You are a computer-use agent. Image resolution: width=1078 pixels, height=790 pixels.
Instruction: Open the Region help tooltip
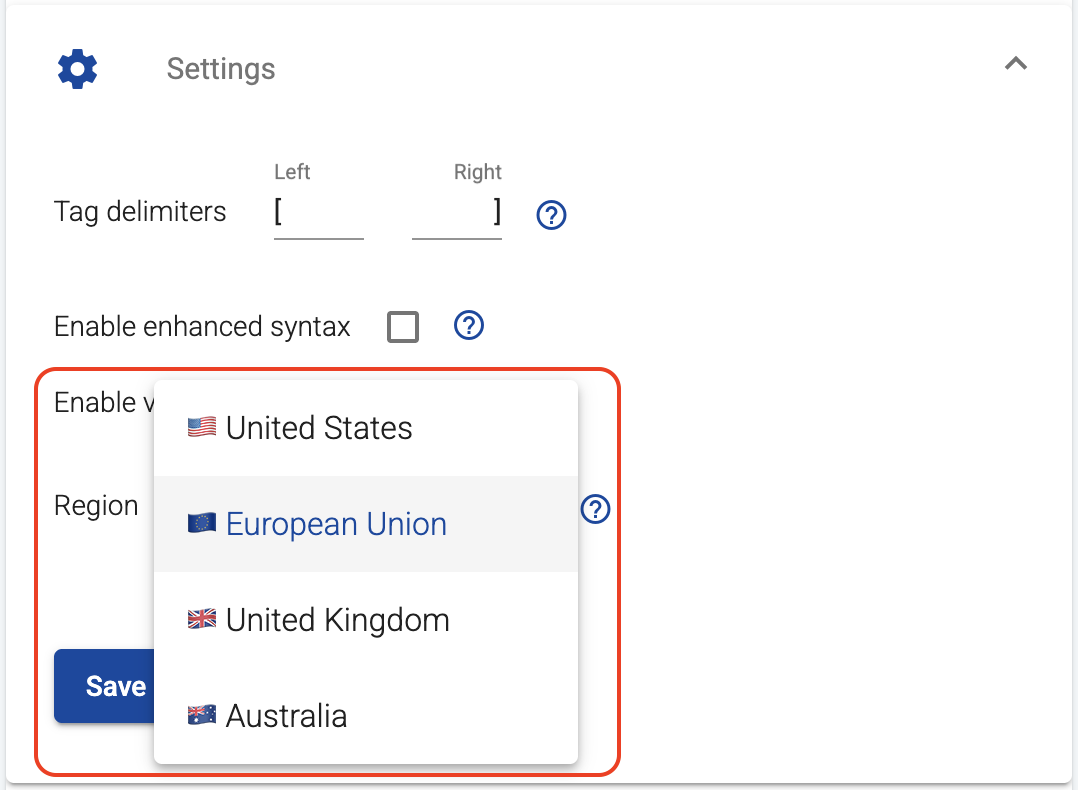[x=595, y=509]
